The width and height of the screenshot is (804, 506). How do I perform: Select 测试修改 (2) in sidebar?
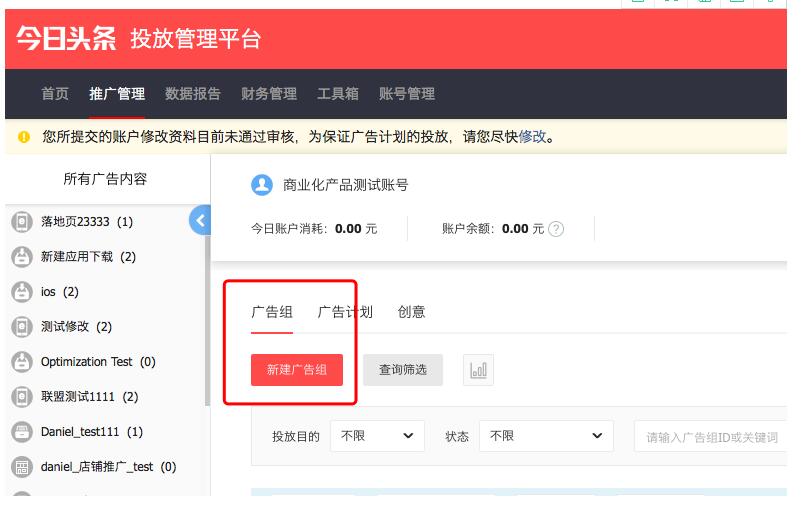tap(76, 327)
